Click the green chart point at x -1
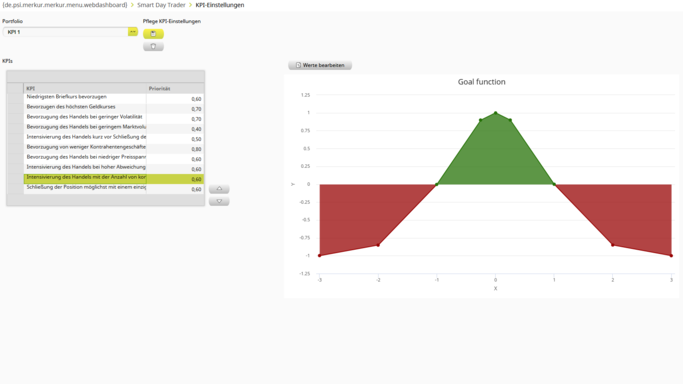 [437, 184]
